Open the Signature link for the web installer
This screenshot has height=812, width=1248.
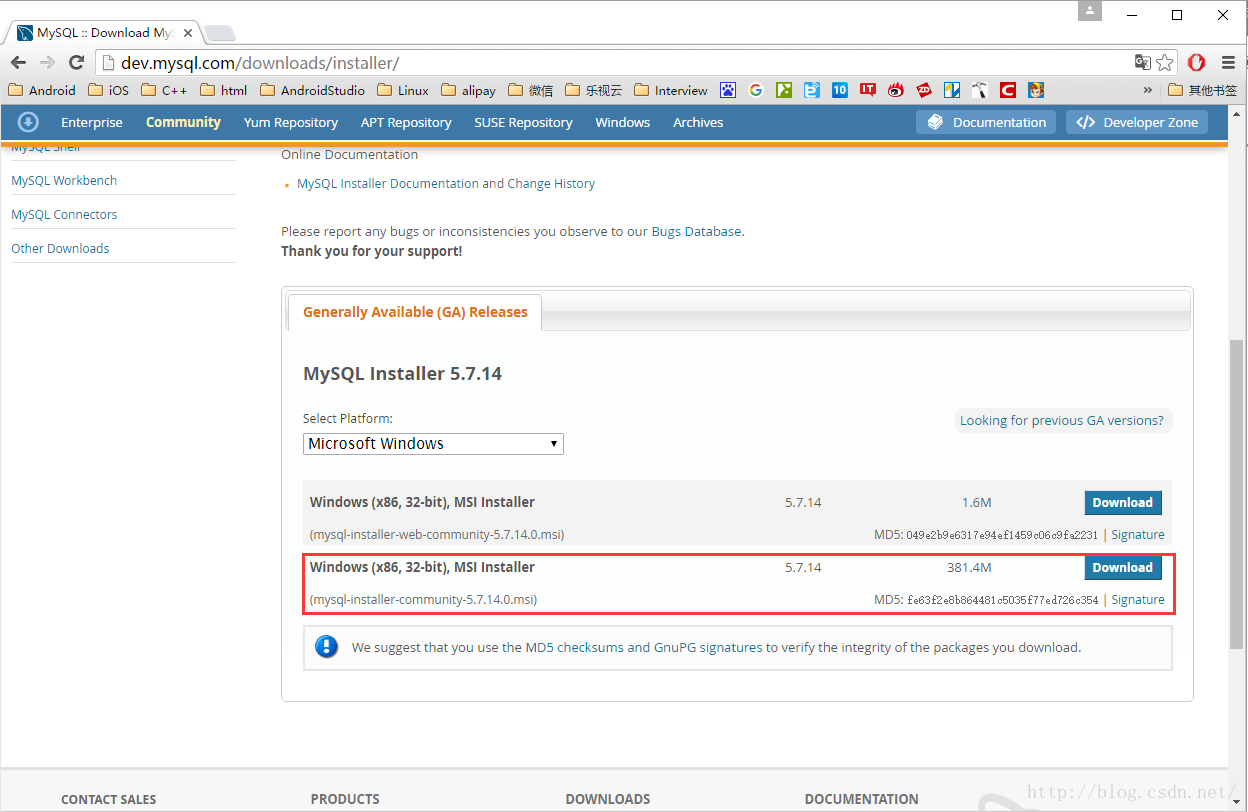click(x=1137, y=534)
